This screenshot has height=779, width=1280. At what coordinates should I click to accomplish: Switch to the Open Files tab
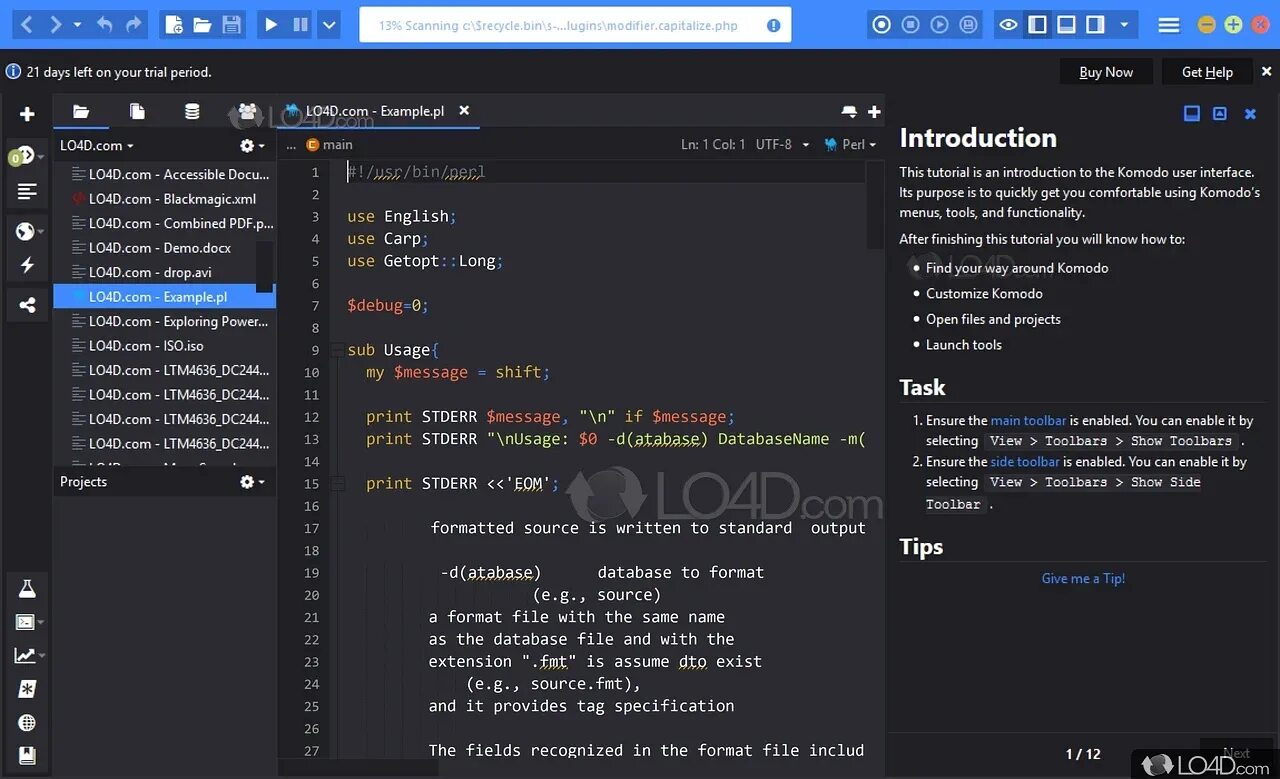(137, 112)
